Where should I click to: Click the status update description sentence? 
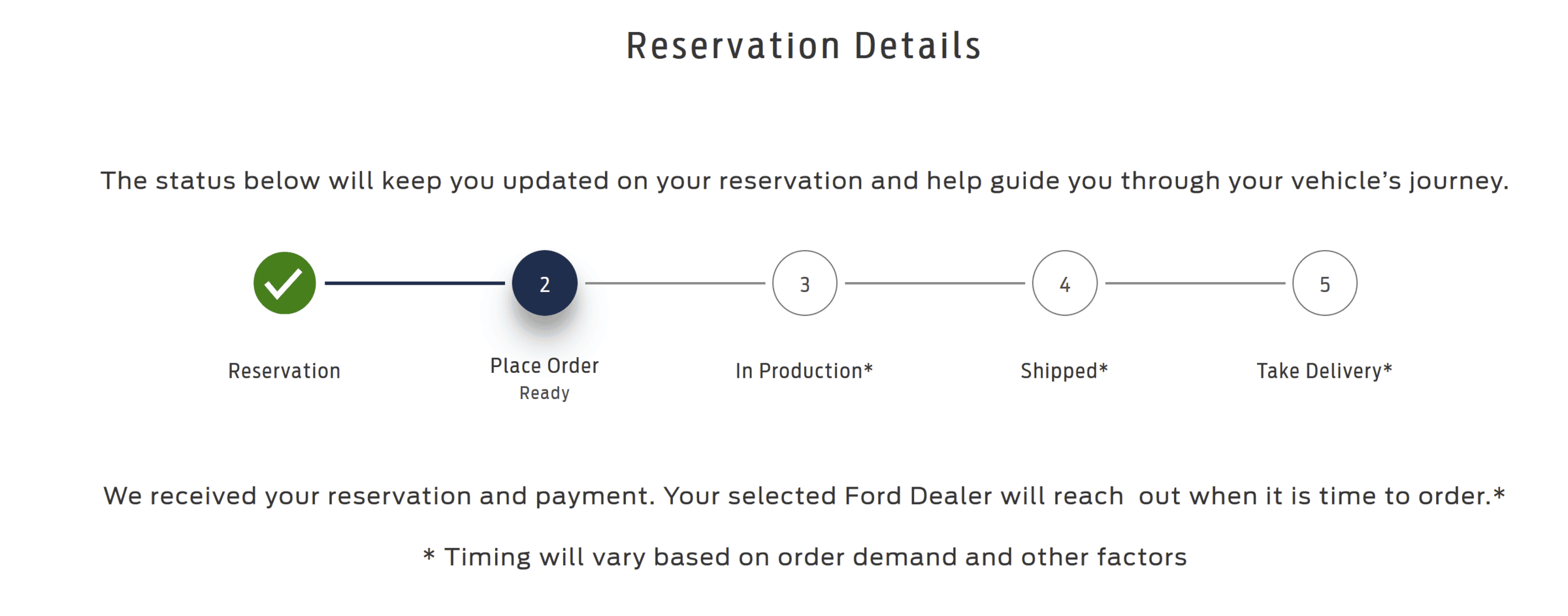click(x=804, y=180)
